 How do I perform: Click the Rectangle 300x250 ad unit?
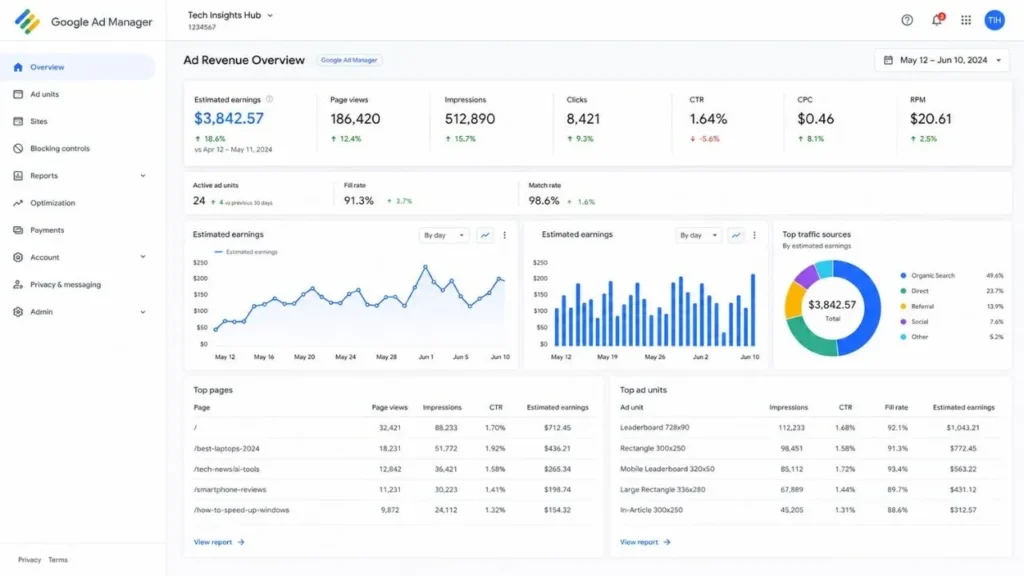[x=652, y=449]
